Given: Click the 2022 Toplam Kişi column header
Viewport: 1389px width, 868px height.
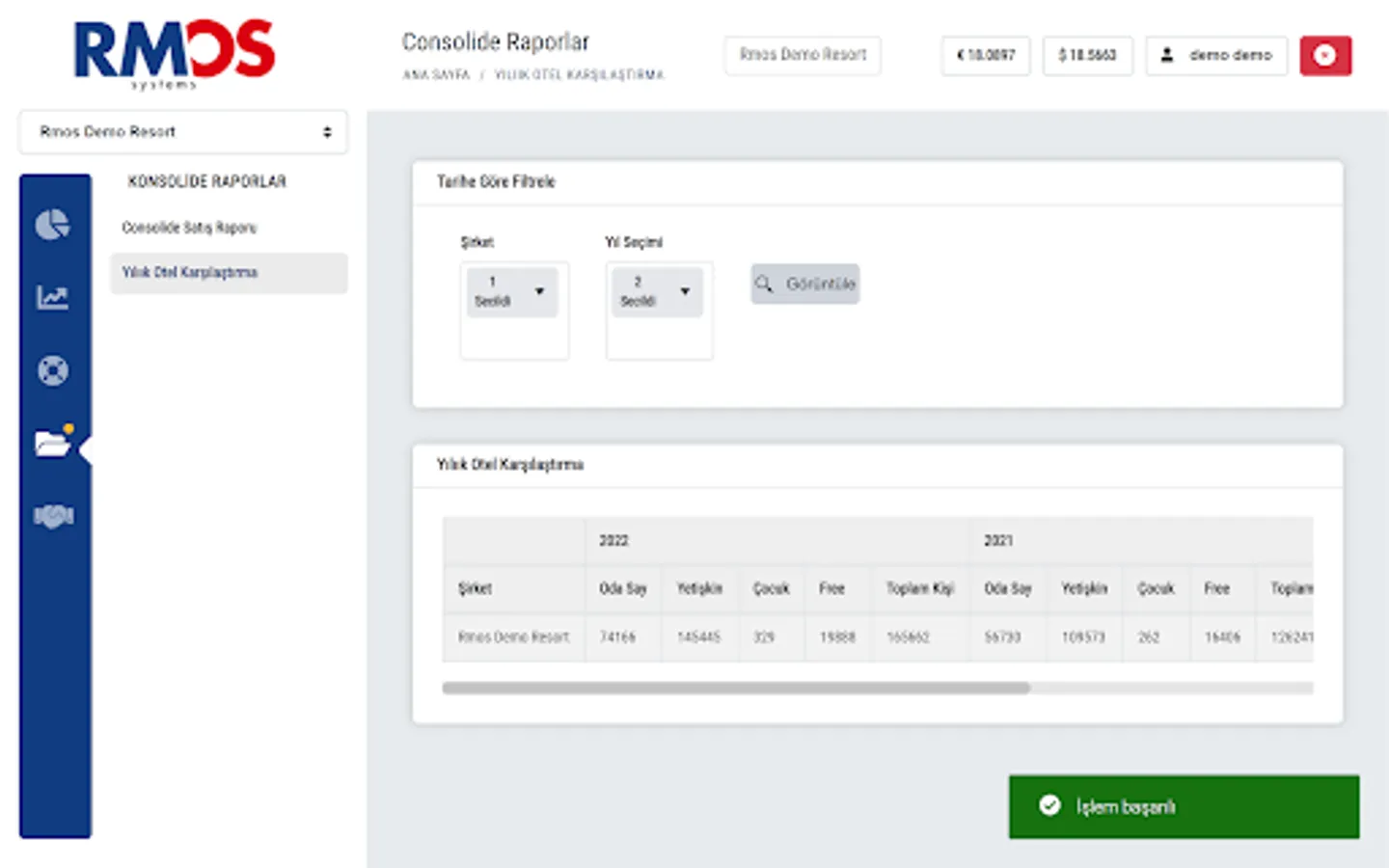Looking at the screenshot, I should pos(920,588).
